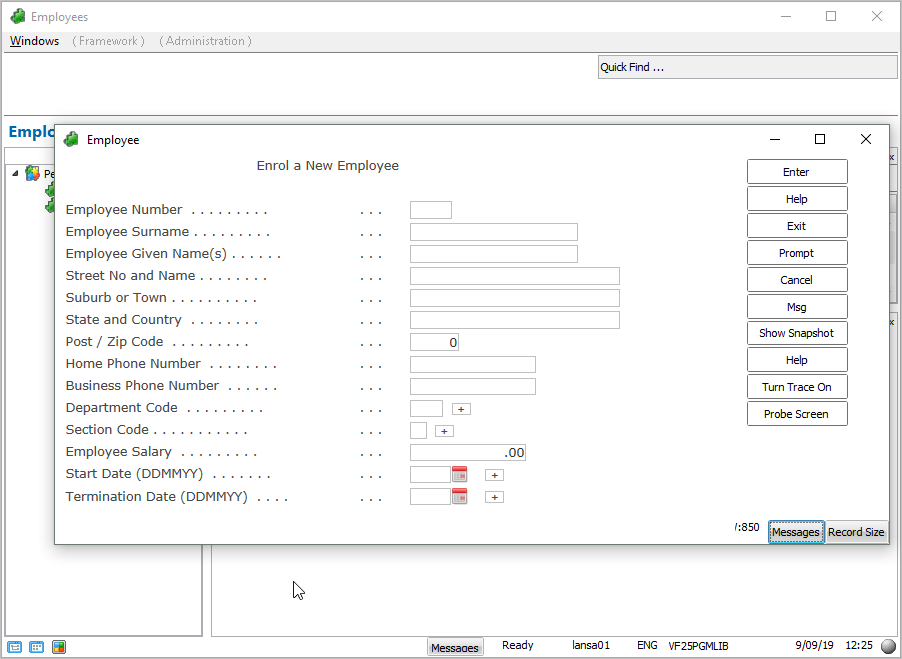Click the Msg button

(797, 307)
